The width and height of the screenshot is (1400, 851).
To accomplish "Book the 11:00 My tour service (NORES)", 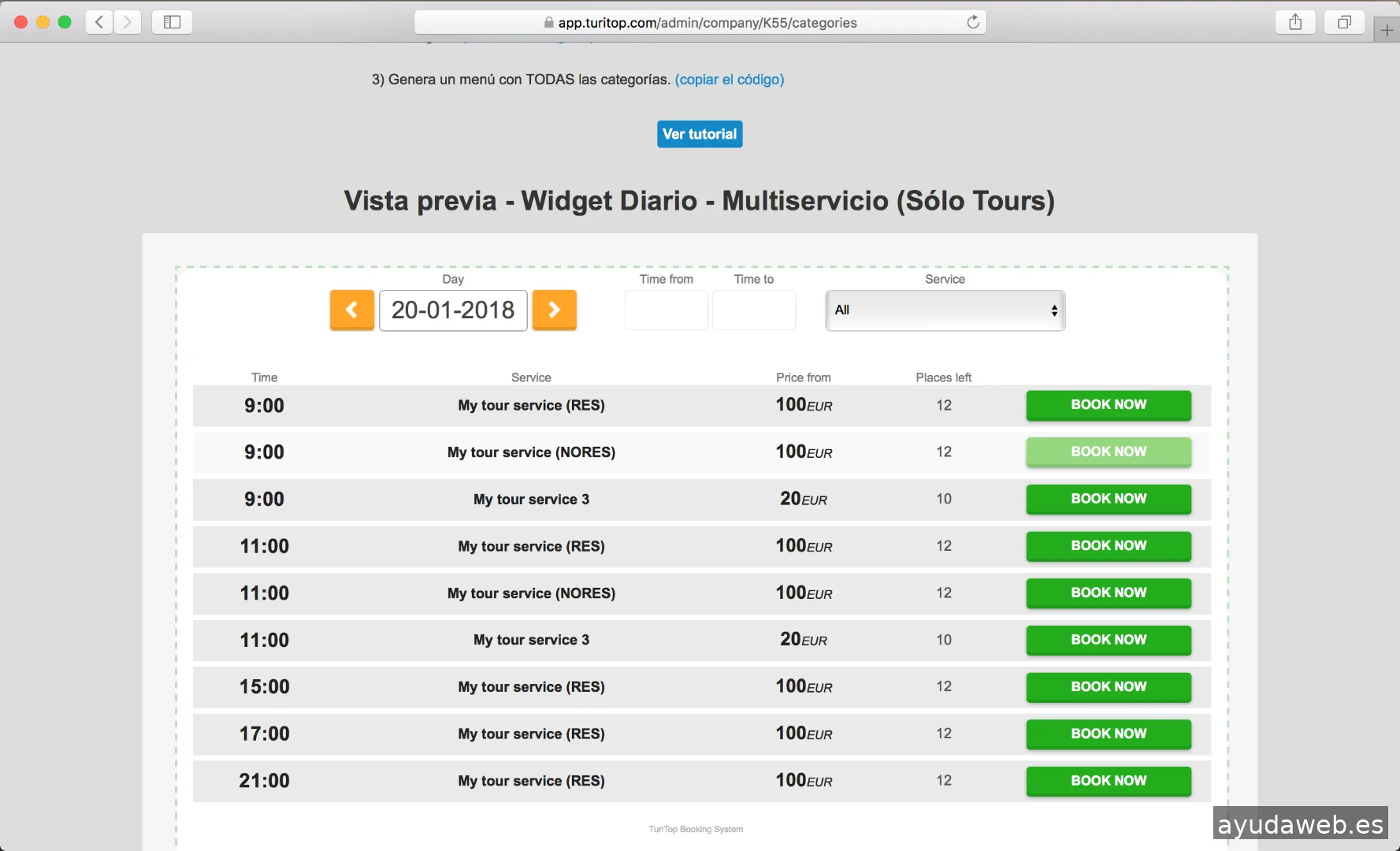I will coord(1108,593).
